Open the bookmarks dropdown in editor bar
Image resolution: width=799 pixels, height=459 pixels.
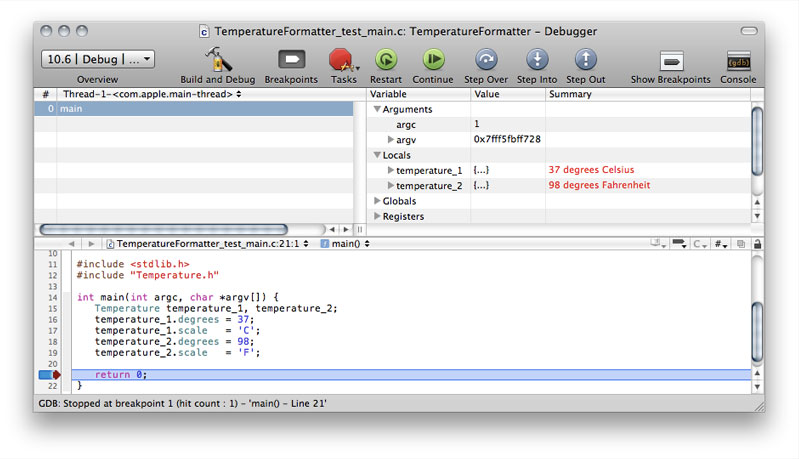658,244
